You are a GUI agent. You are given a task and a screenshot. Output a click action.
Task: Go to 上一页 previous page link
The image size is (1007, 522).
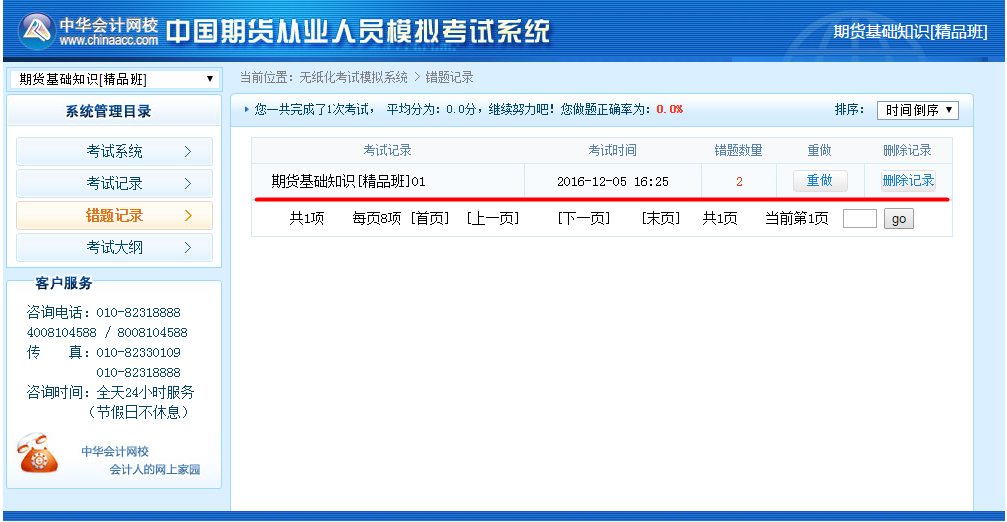point(492,219)
